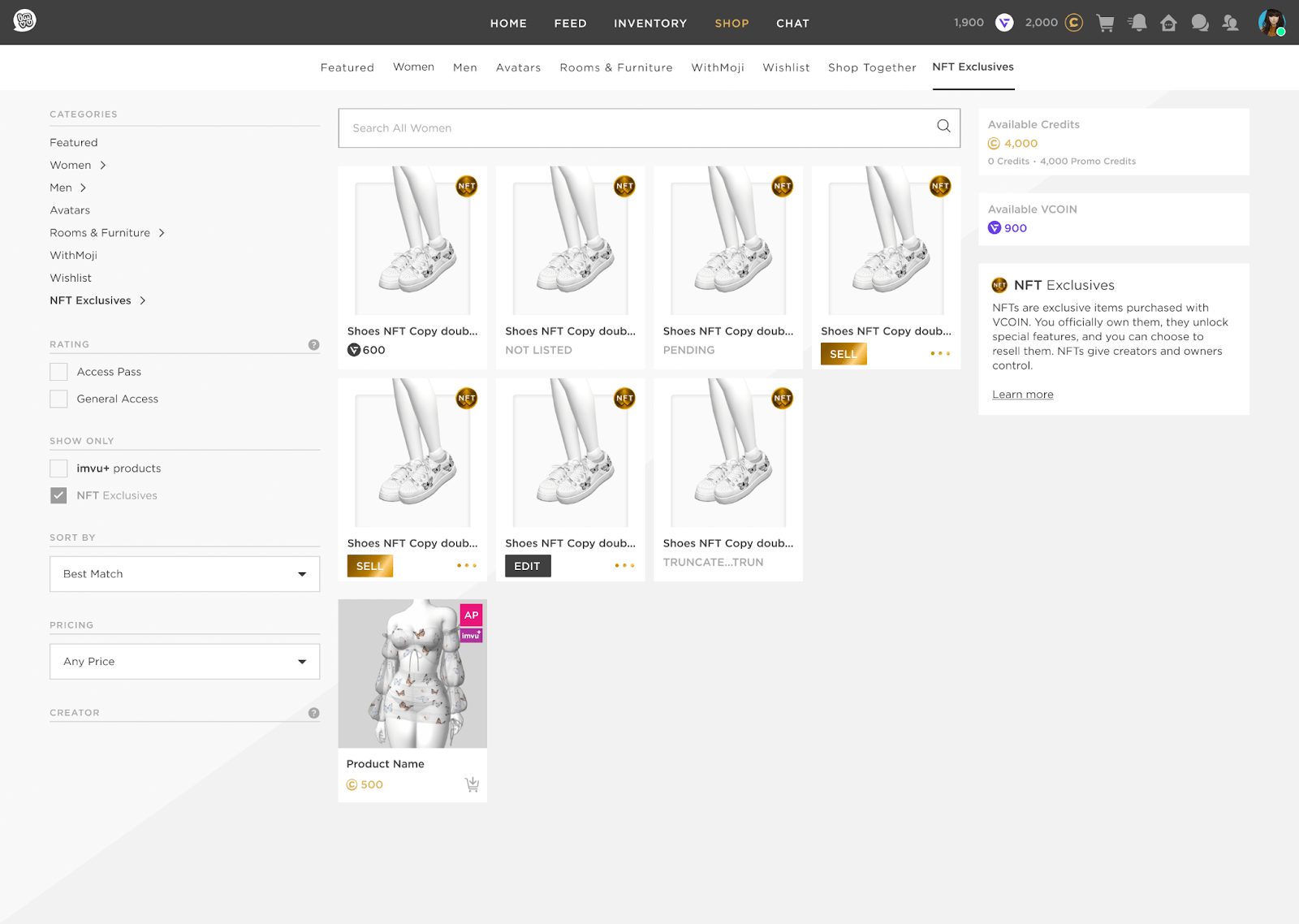Screen dimensions: 1299x924
Task: Click the Learn more link about NFTs
Action: click(1022, 394)
